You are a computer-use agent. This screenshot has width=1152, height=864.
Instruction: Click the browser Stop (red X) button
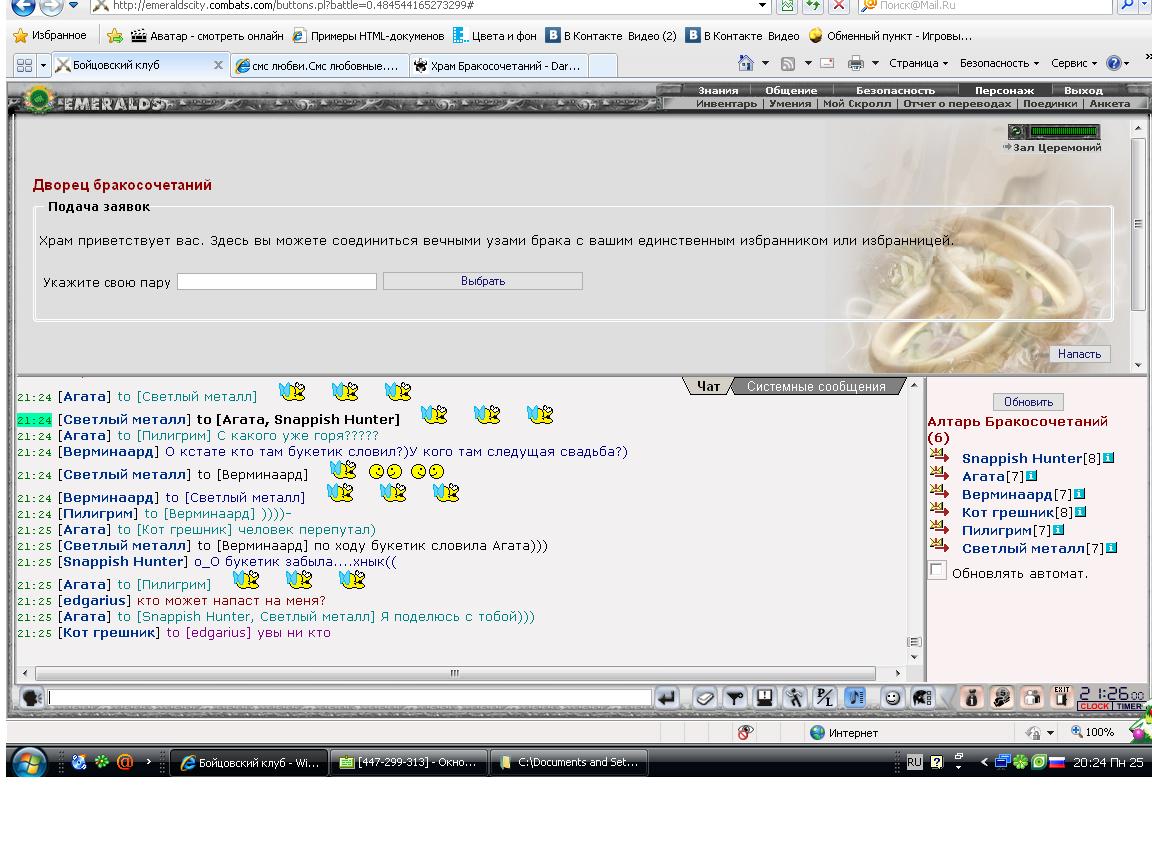pyautogui.click(x=838, y=6)
